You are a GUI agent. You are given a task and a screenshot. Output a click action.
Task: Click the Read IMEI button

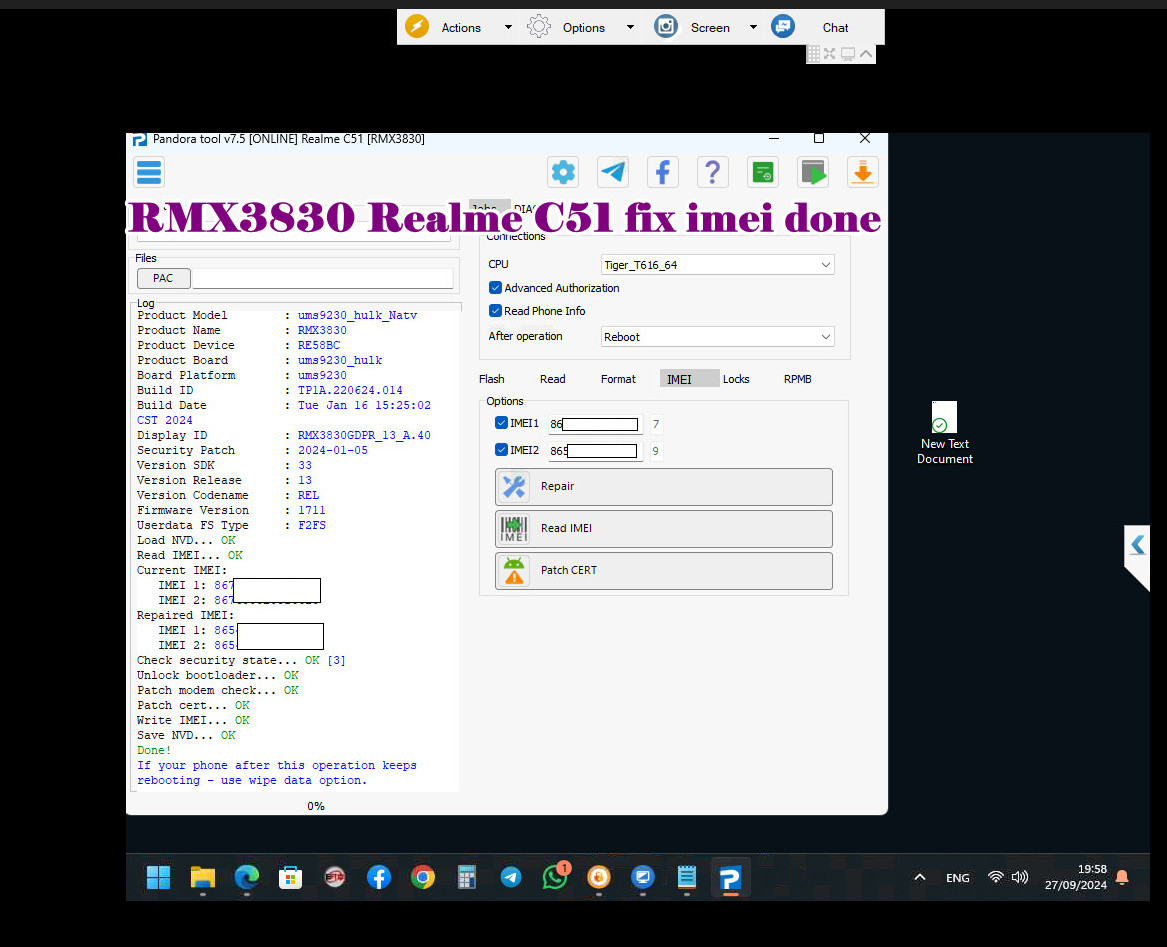(663, 529)
